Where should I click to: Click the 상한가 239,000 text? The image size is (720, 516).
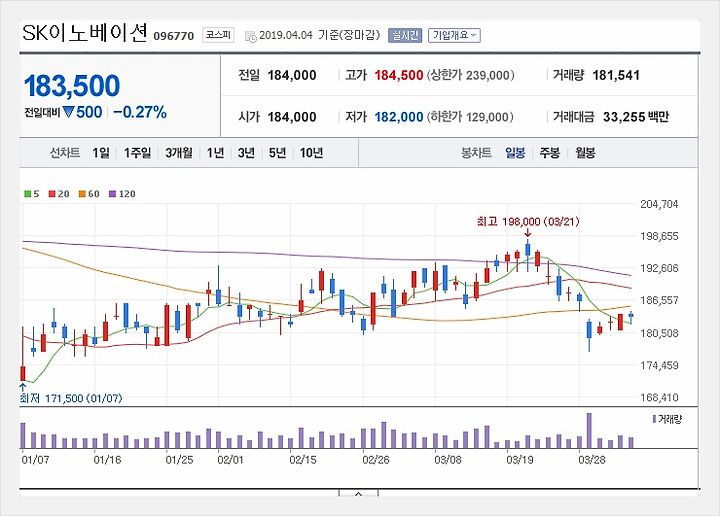[471, 75]
